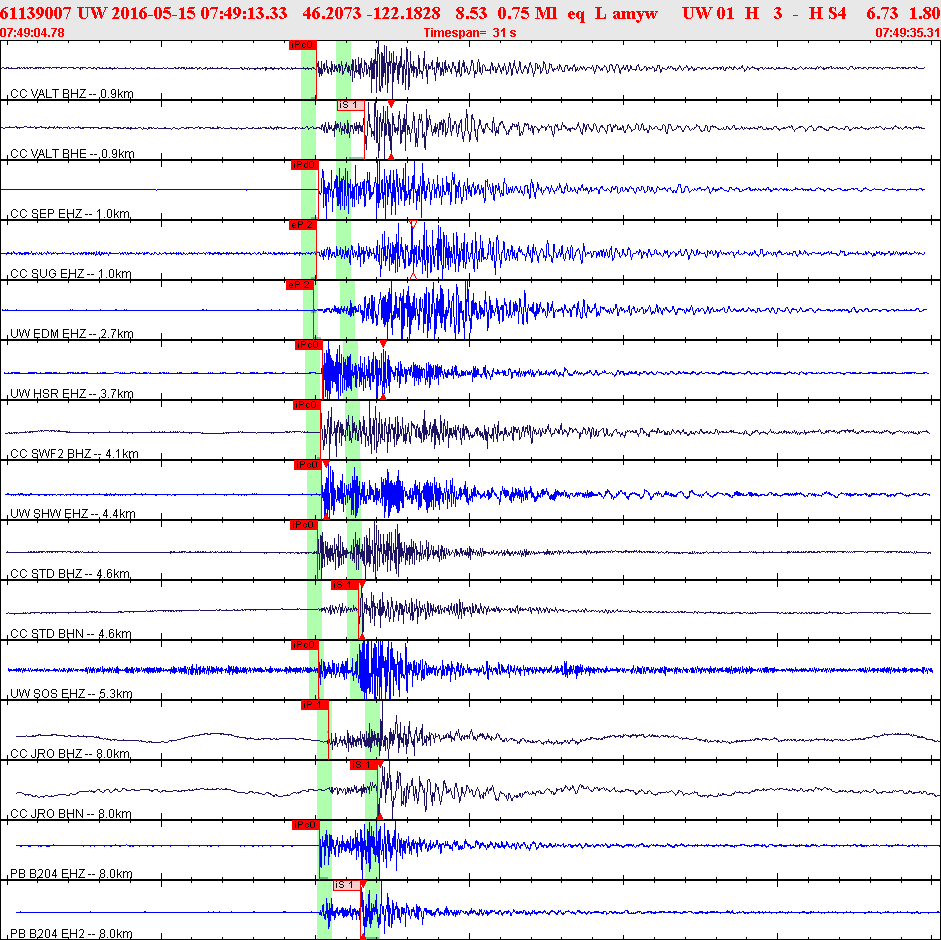
Task: Select the channel label CC VALT BHE -- 0.9km
Action: (x=73, y=154)
